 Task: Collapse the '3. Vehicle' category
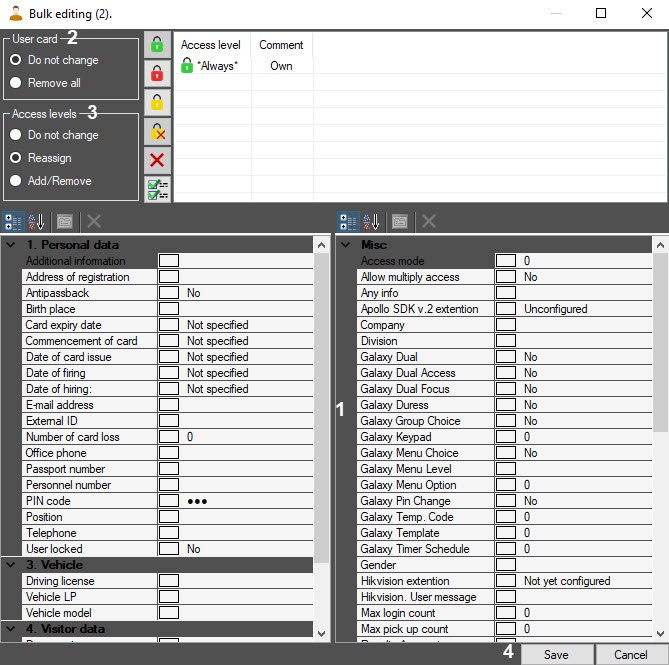pos(11,565)
